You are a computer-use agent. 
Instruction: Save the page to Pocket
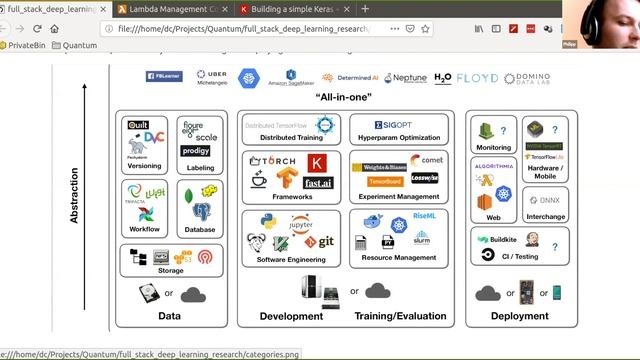tap(410, 29)
